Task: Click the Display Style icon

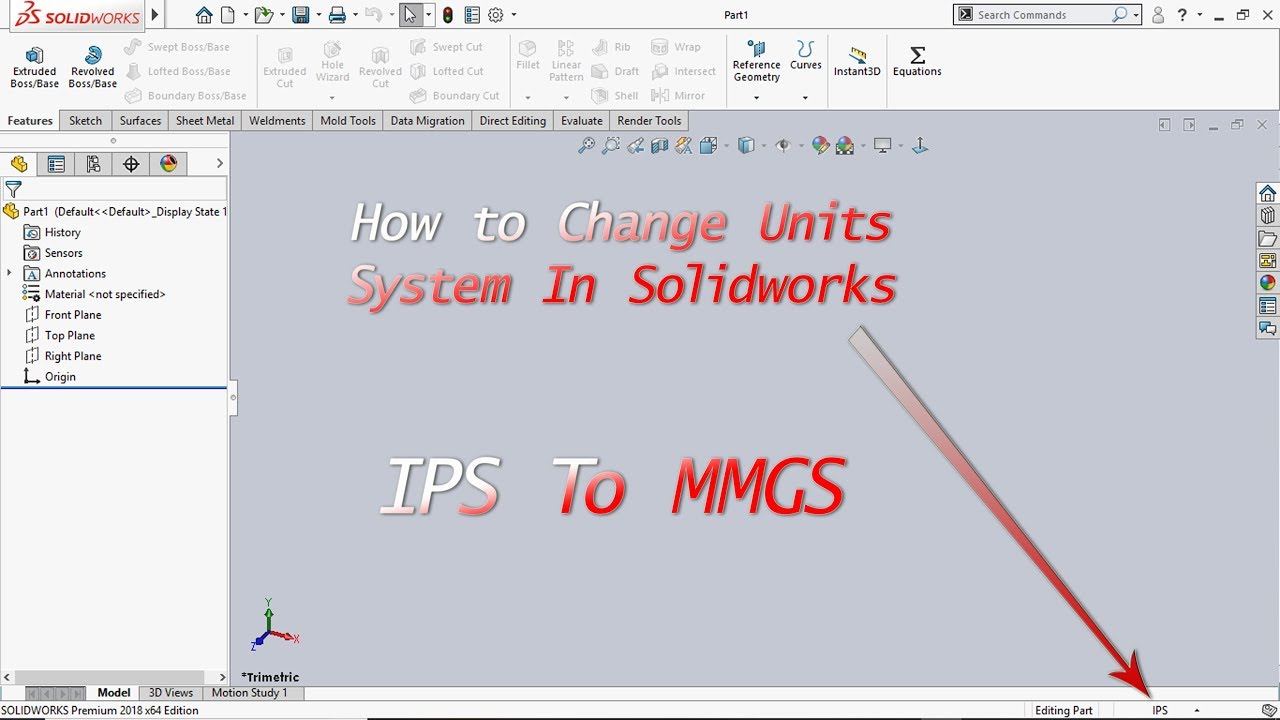Action: tap(745, 146)
